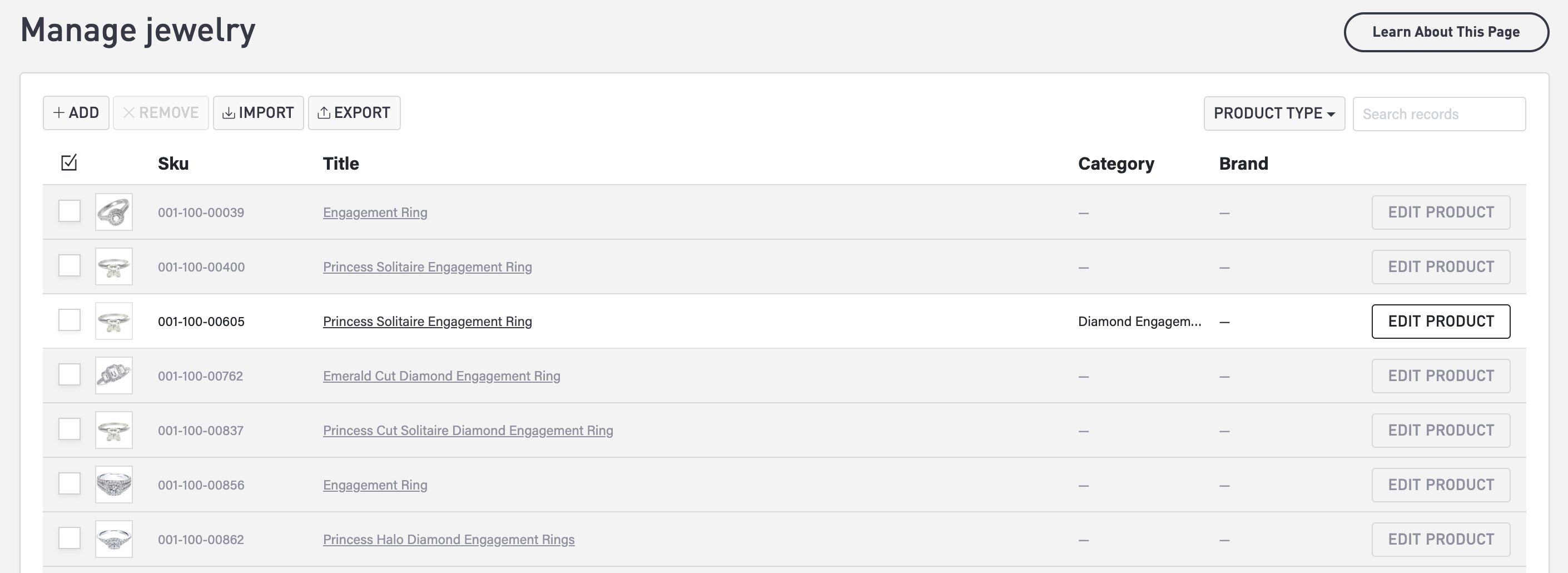The height and width of the screenshot is (573, 1568).
Task: Click the Add button with plus icon
Action: pos(76,112)
